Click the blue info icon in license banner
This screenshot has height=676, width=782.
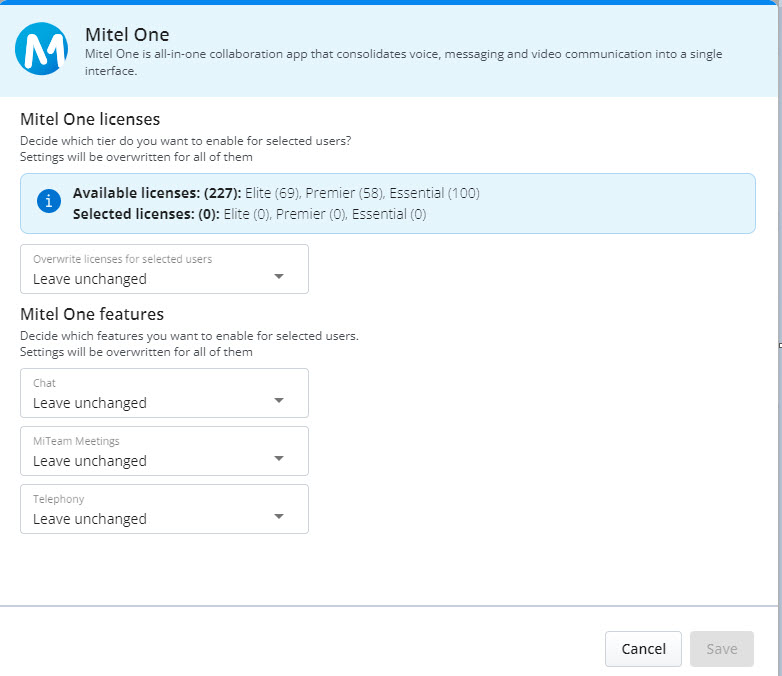(49, 203)
